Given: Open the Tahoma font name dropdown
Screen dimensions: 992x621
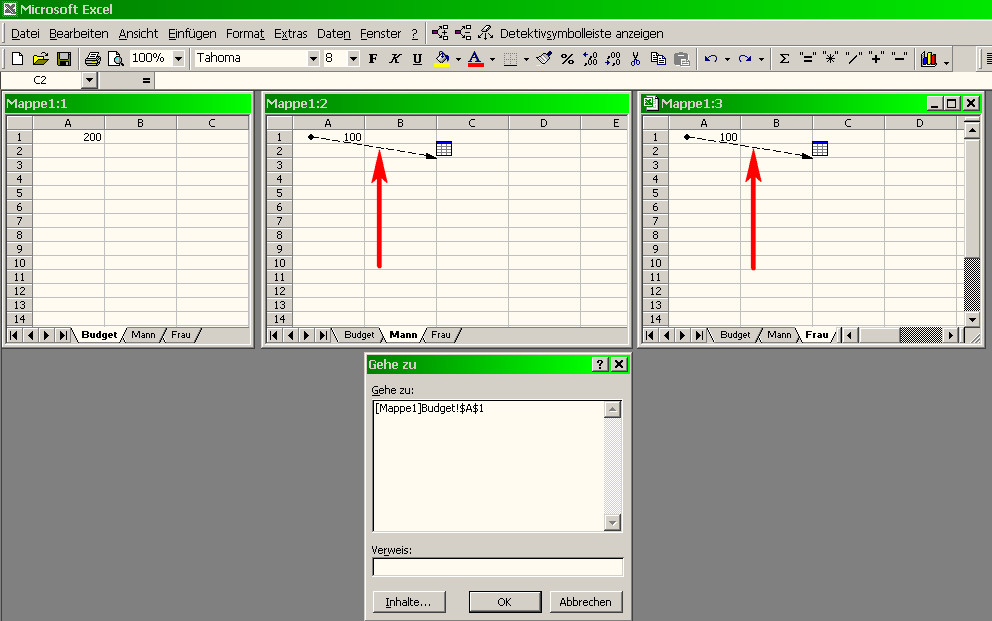Looking at the screenshot, I should point(313,59).
